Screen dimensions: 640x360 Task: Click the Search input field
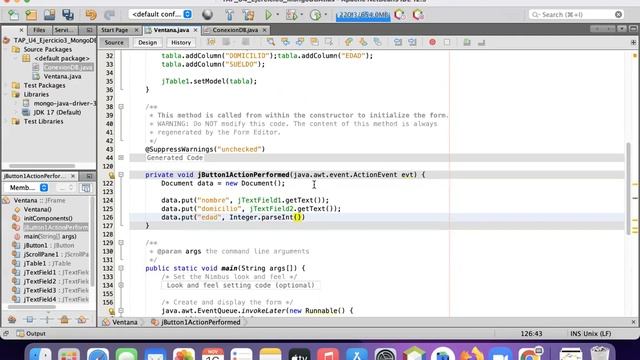coord(576,15)
